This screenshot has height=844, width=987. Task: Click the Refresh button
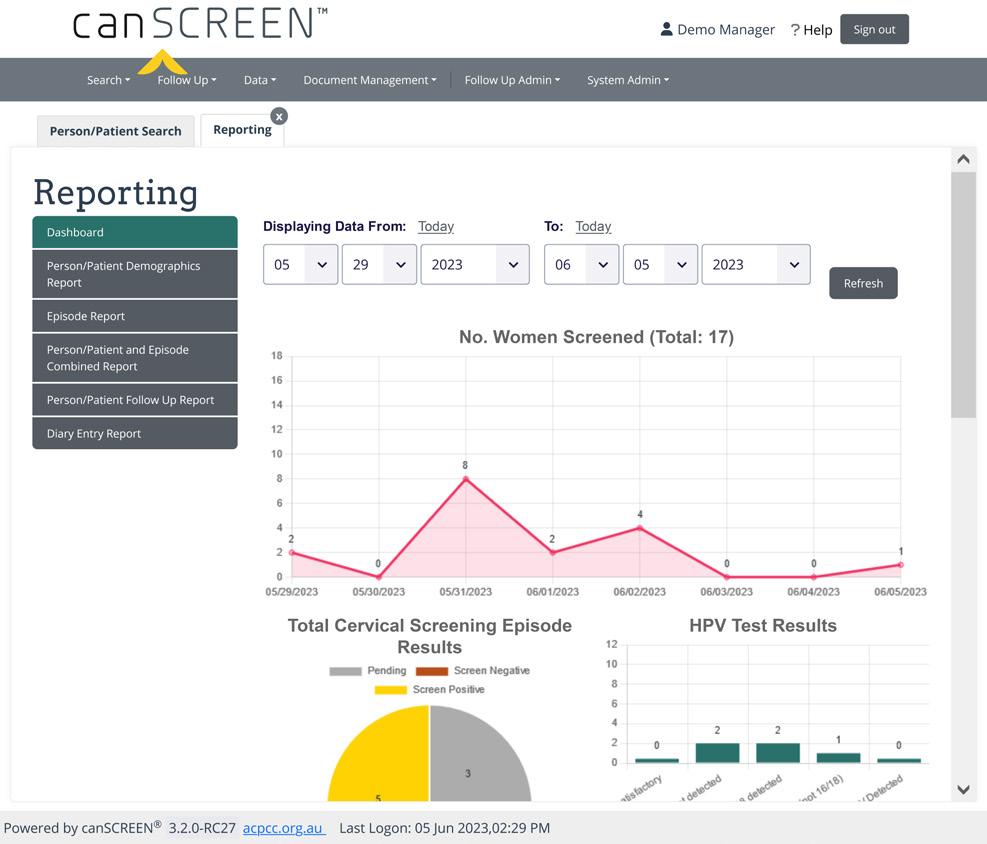[x=862, y=283]
